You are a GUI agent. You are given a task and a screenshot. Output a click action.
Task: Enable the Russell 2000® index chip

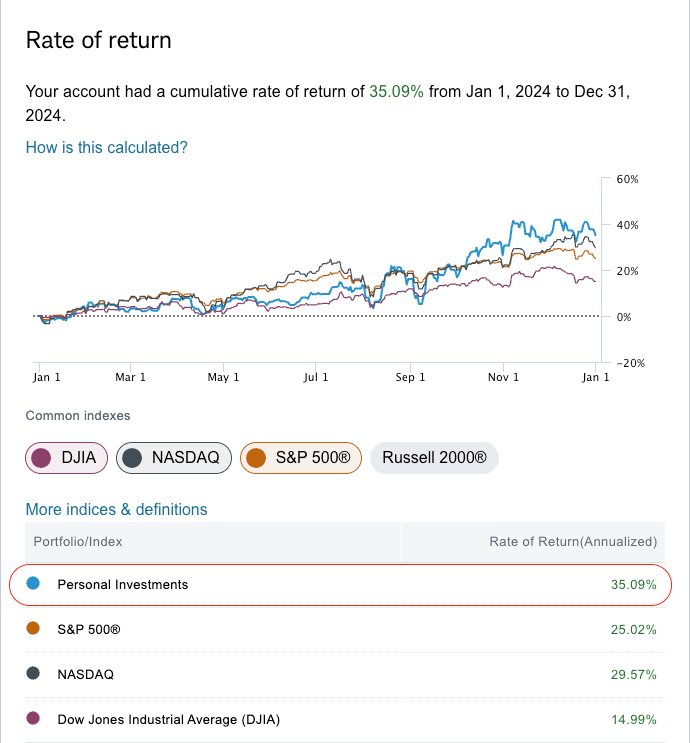coord(434,458)
